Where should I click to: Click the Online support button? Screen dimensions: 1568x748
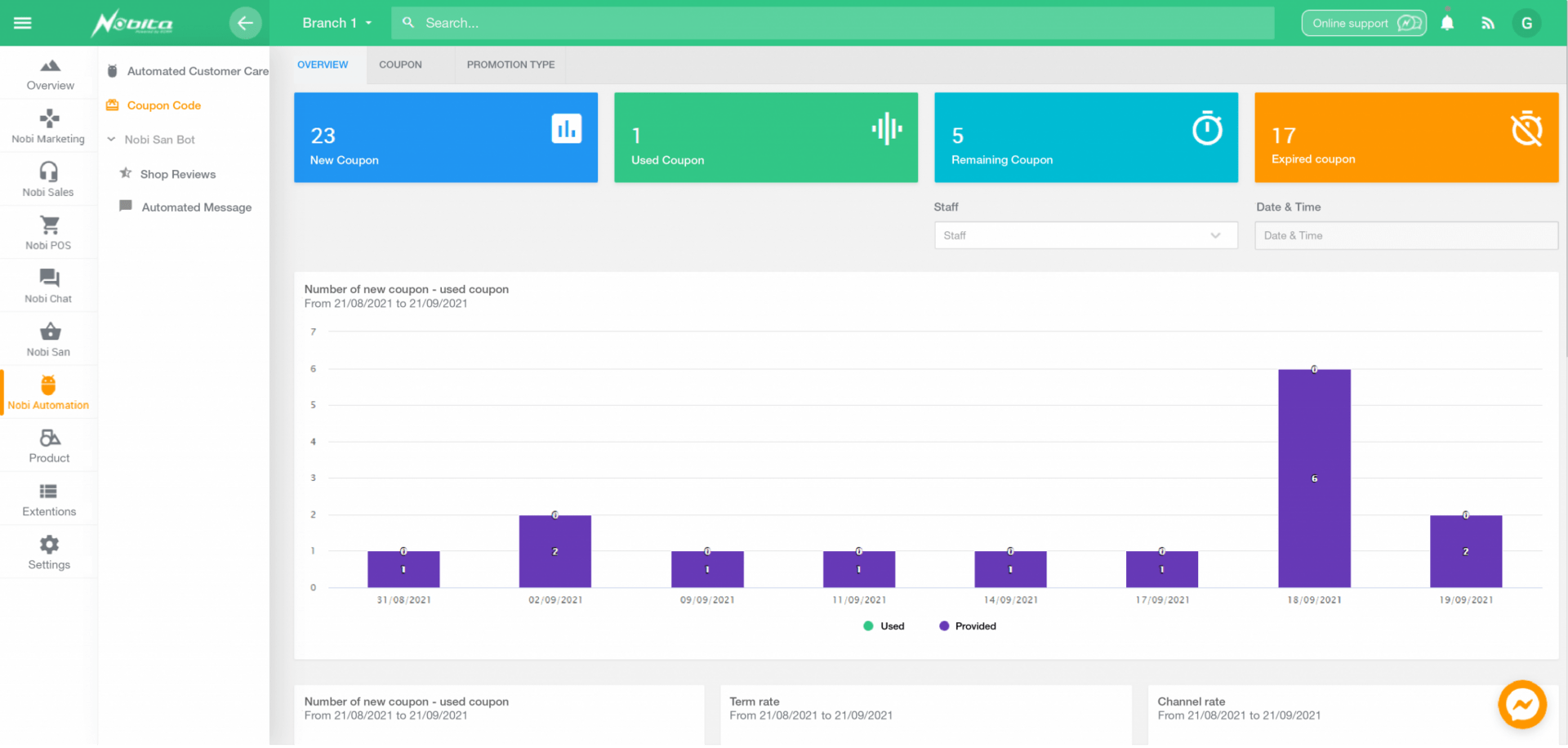click(1363, 23)
